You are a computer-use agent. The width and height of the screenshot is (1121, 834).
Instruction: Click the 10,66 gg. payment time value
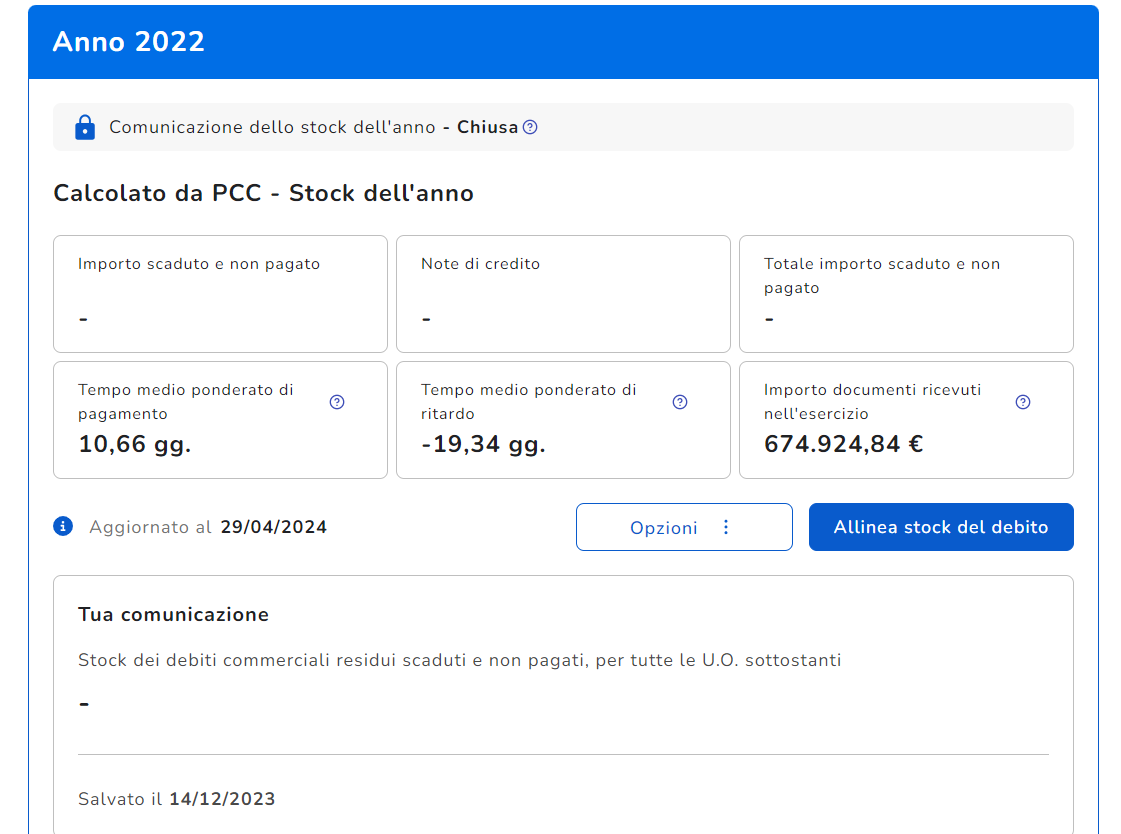point(135,444)
